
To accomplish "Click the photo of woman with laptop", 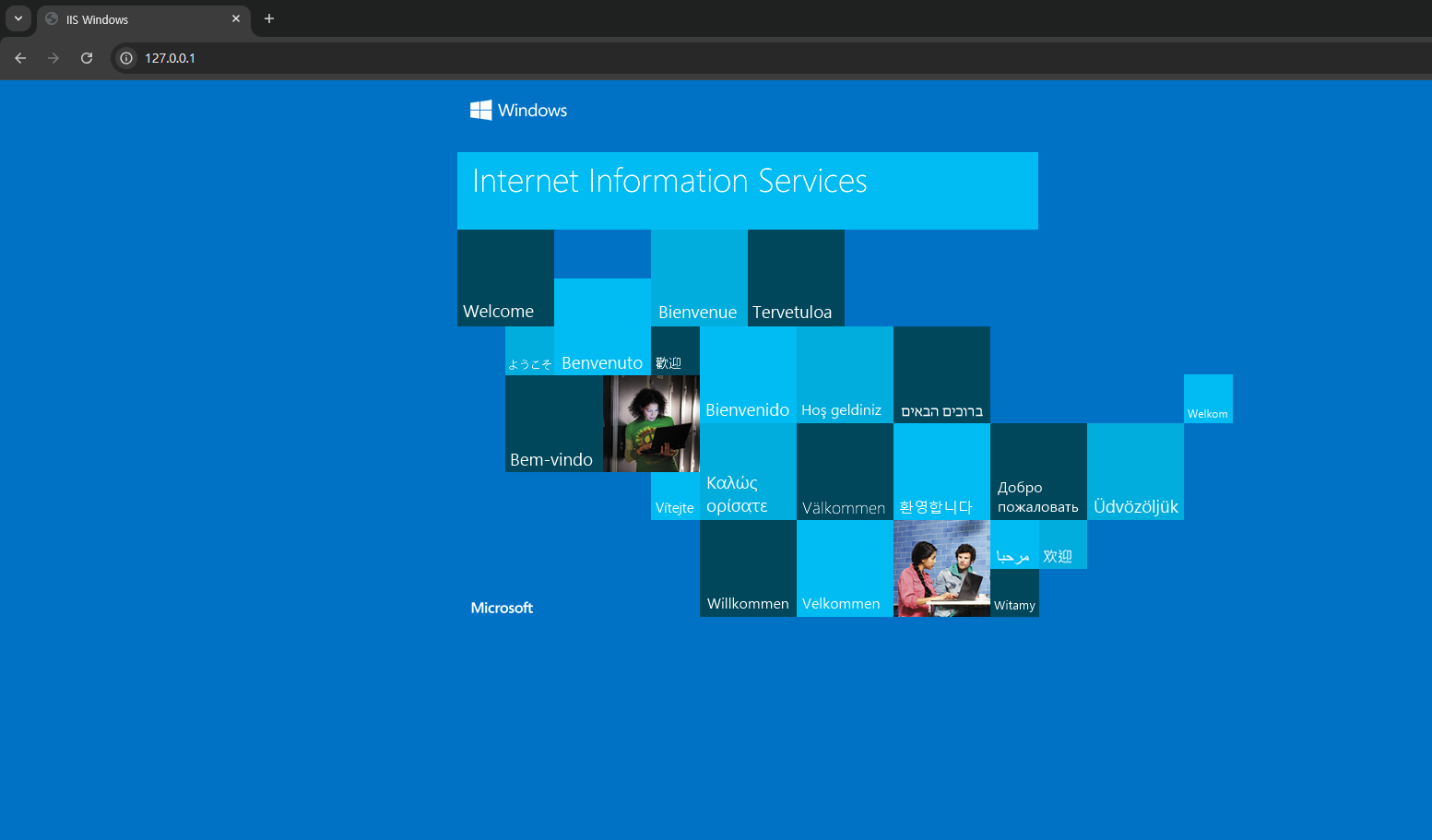I will click(651, 423).
